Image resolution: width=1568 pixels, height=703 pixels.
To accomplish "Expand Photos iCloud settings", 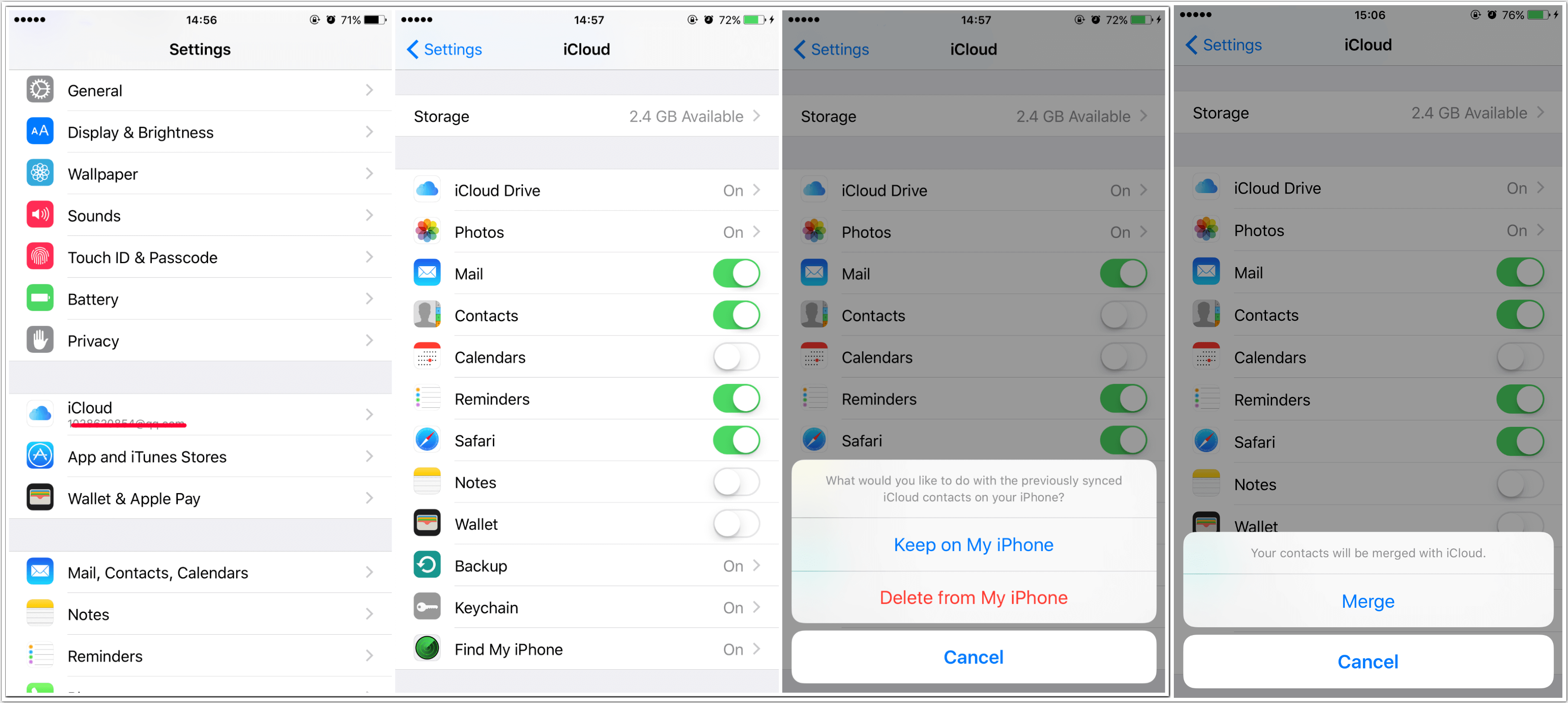I will pyautogui.click(x=588, y=232).
